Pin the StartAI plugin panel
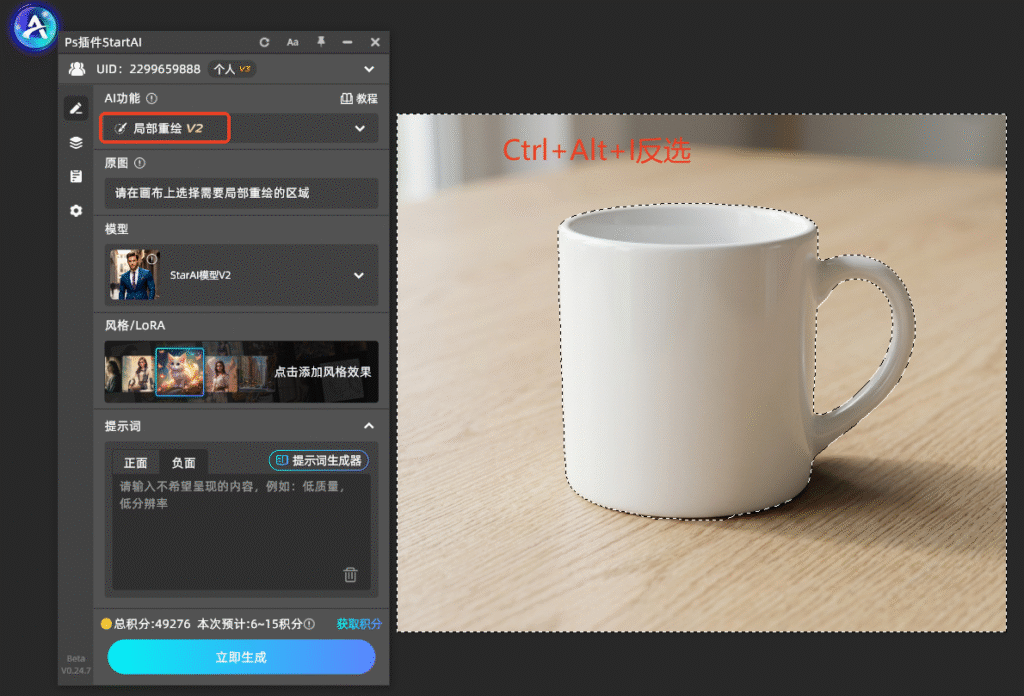This screenshot has width=1024, height=696. pyautogui.click(x=321, y=42)
